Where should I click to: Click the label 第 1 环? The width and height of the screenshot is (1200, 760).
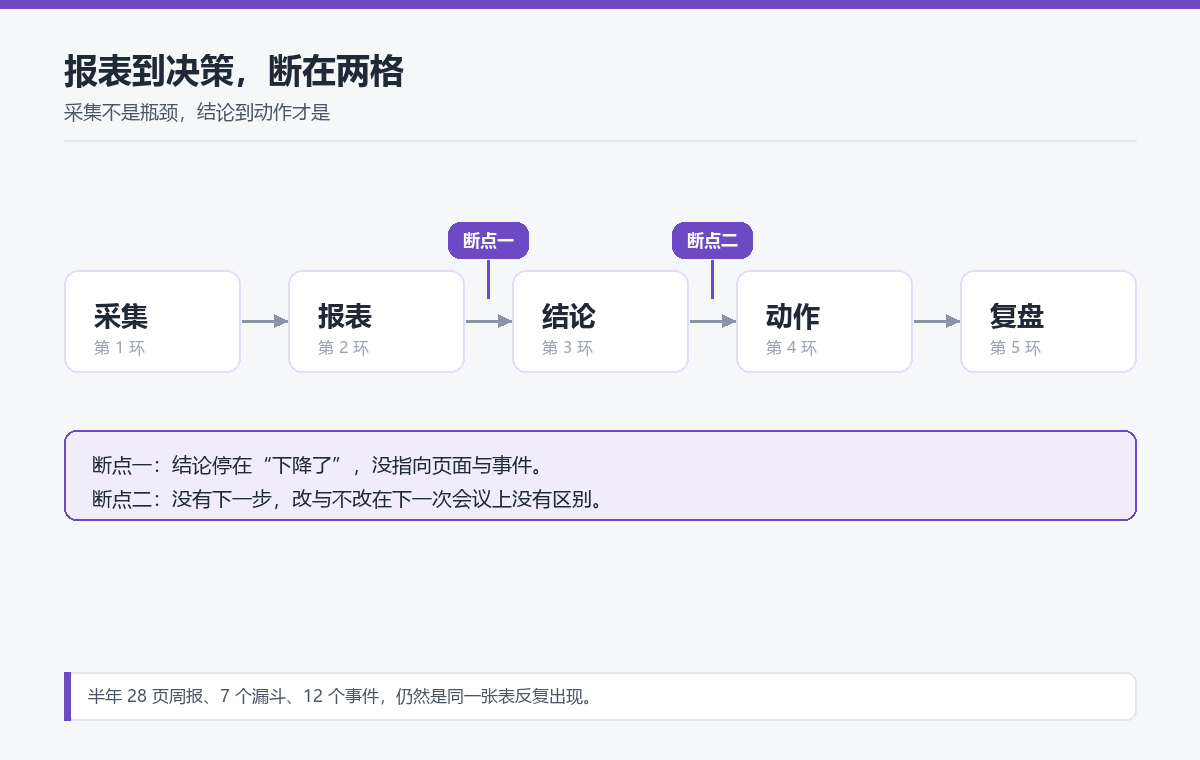coord(119,348)
